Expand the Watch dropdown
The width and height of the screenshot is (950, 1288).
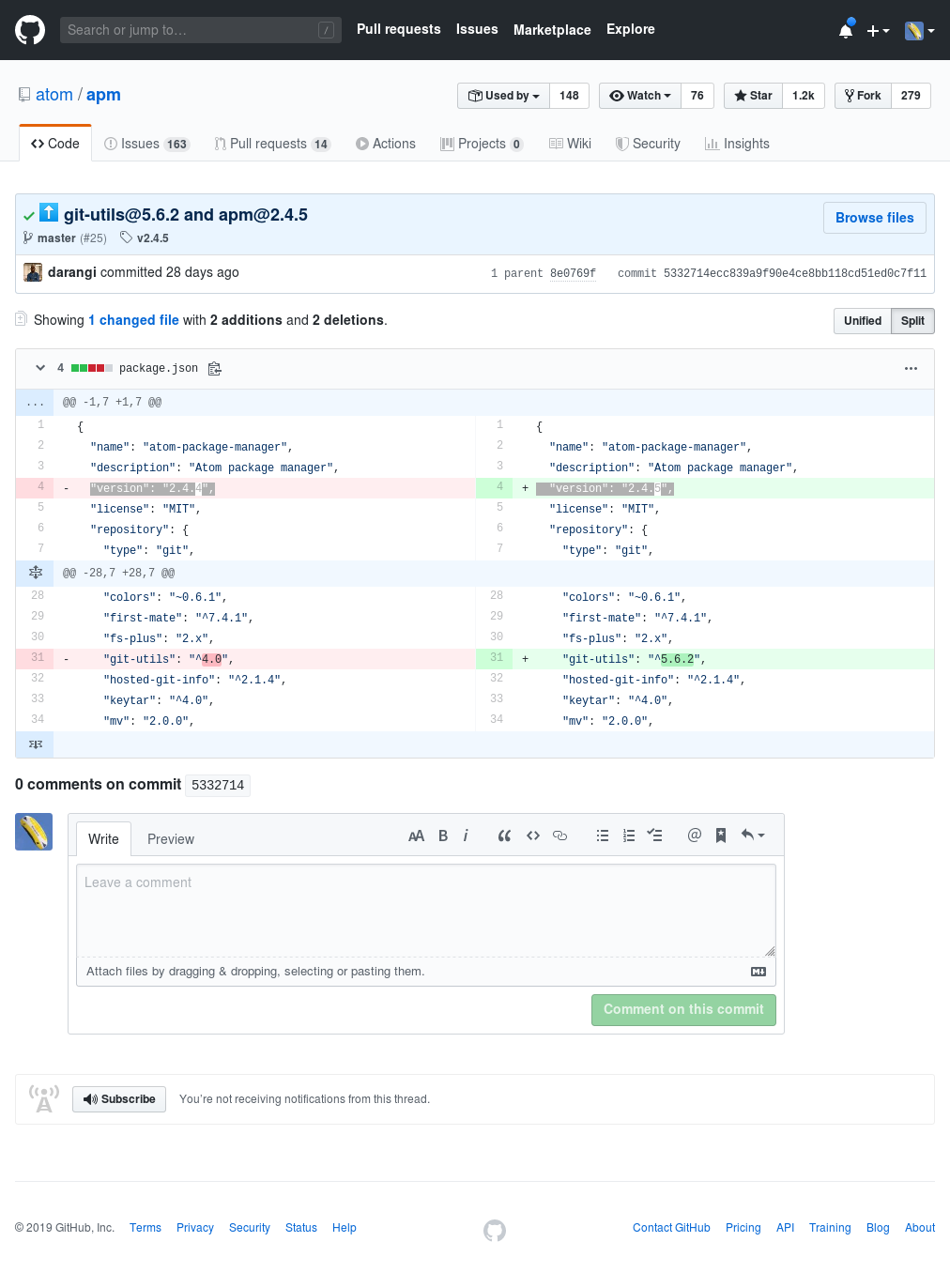click(640, 96)
